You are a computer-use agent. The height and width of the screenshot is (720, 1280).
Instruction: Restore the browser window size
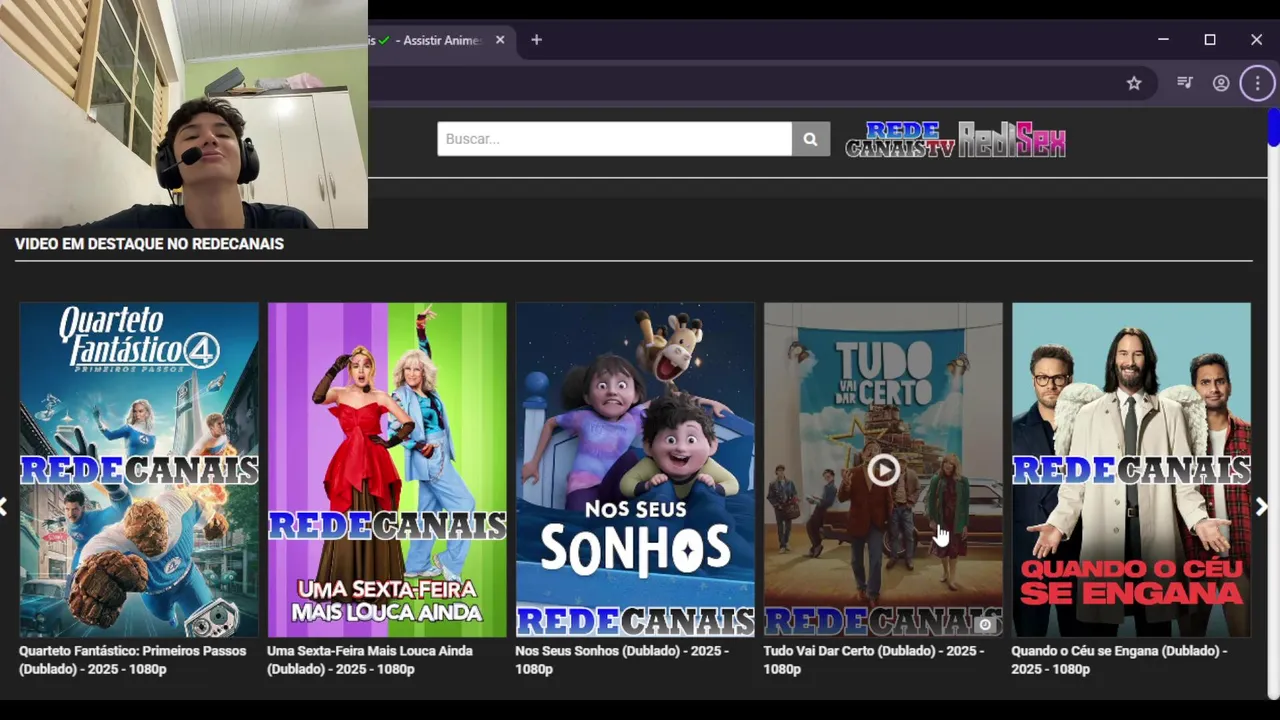pos(1210,40)
